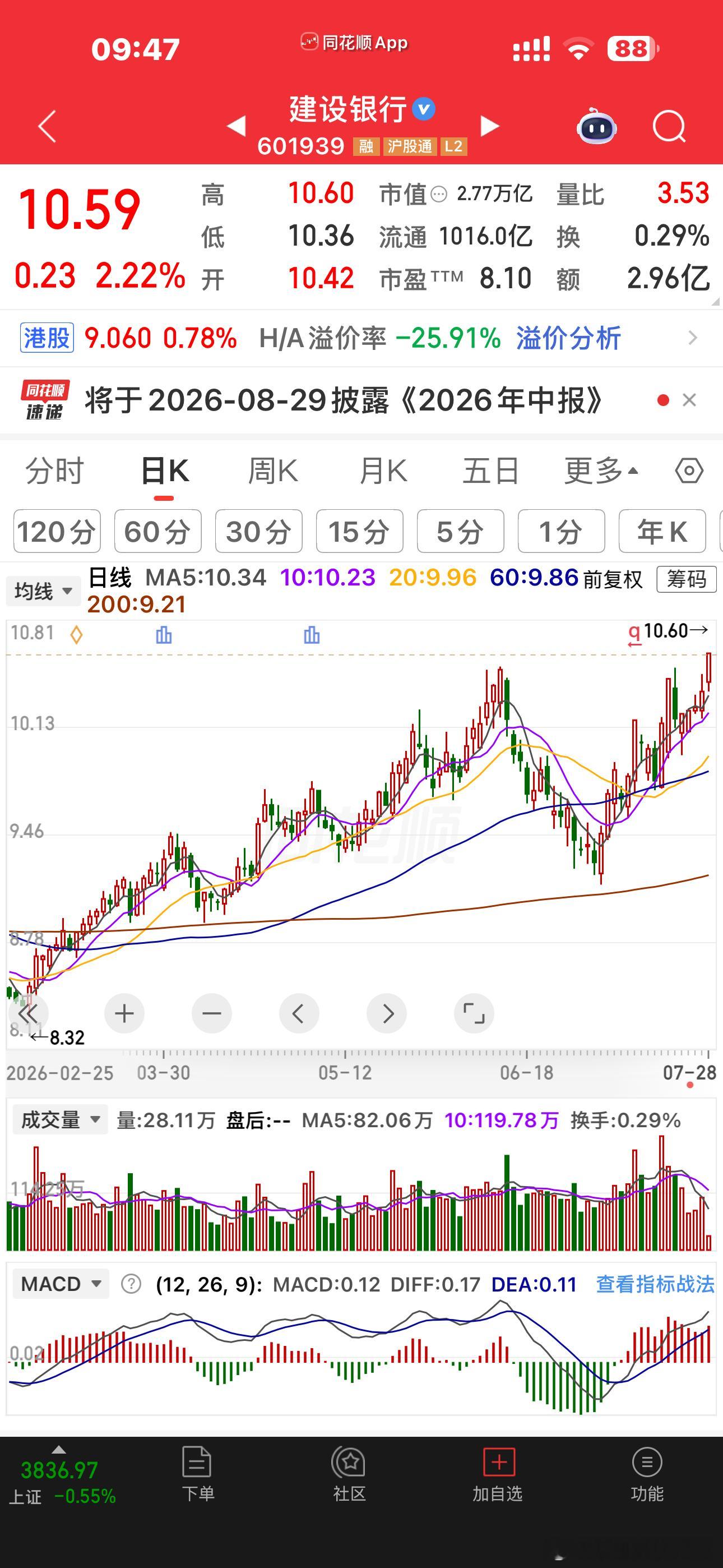This screenshot has width=723, height=1568.
Task: Switch to 五日 five-day tab
Action: (x=490, y=471)
